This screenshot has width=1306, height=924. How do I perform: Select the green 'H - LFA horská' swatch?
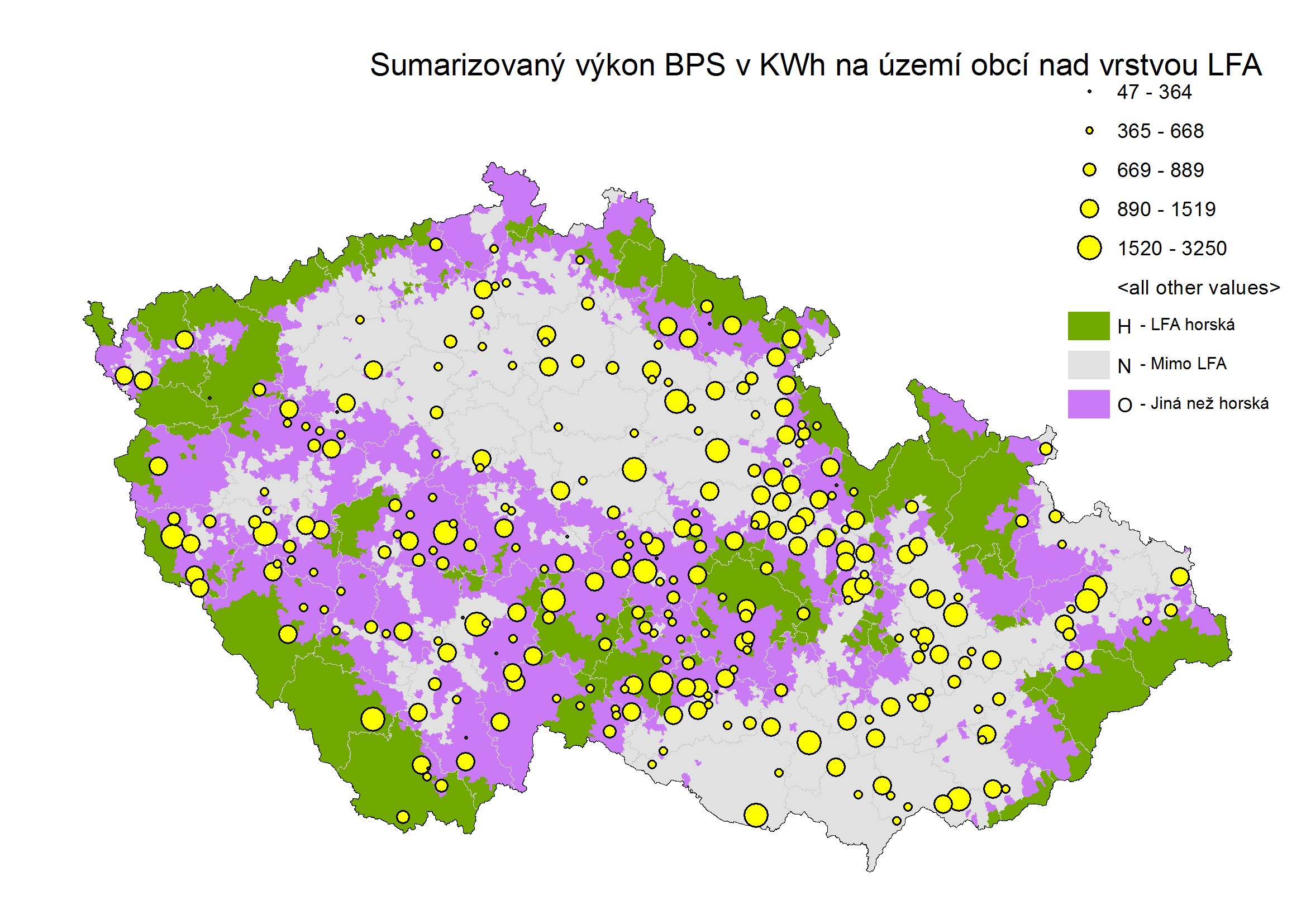[x=1089, y=326]
